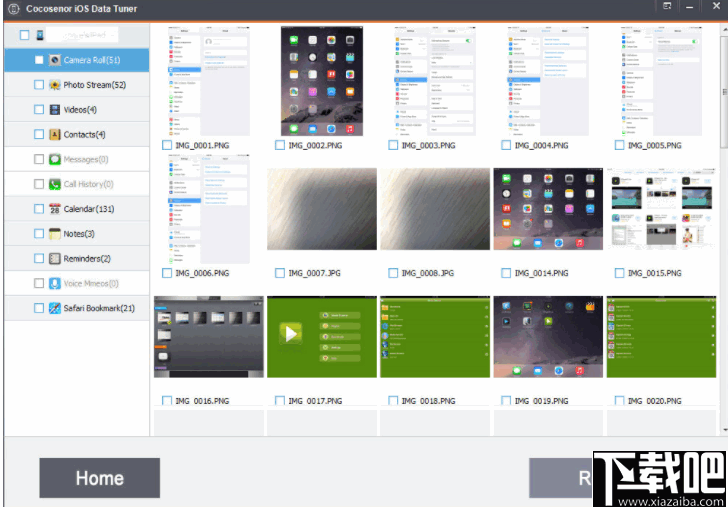Click the Camera Roll camera icon
The height and width of the screenshot is (507, 728).
[x=55, y=60]
